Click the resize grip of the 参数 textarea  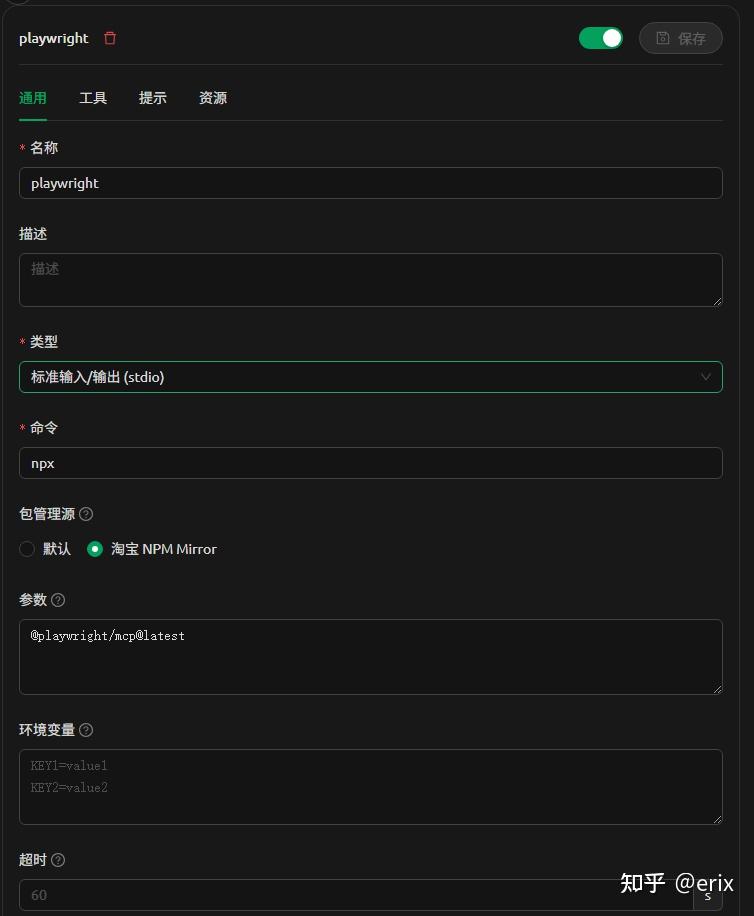[717, 687]
